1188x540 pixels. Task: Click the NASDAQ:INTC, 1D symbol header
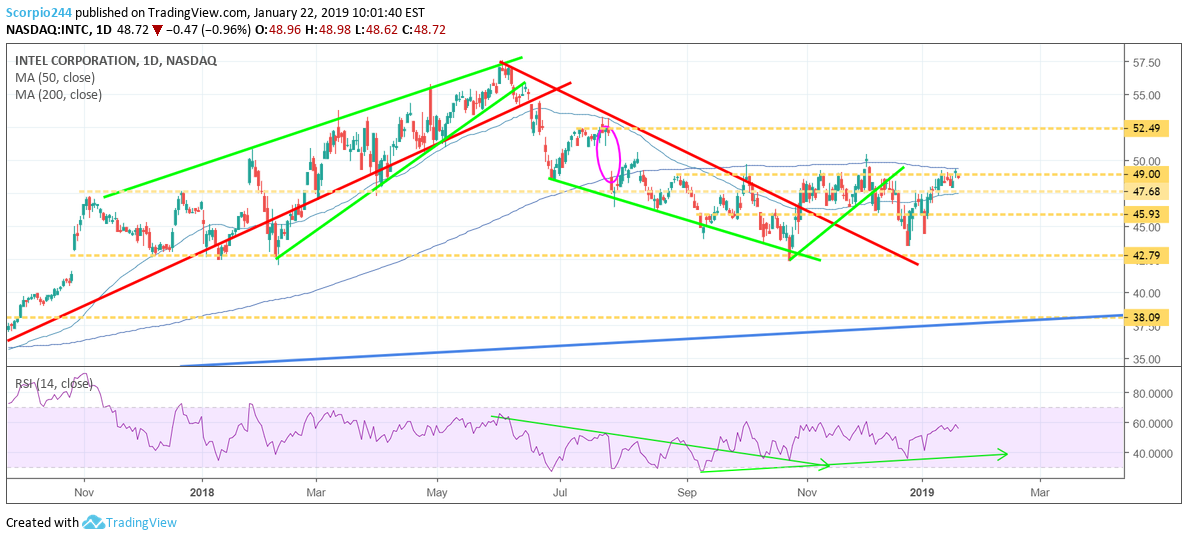(x=60, y=29)
